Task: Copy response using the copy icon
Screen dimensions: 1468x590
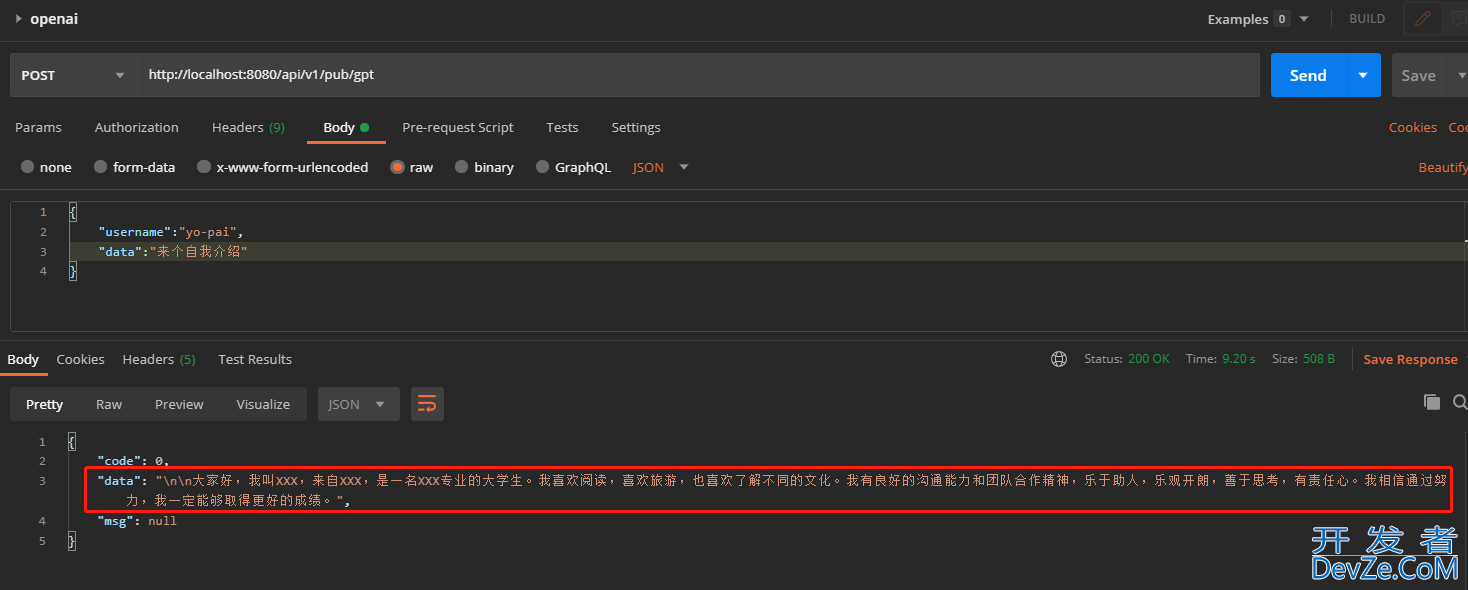Action: coord(1432,402)
